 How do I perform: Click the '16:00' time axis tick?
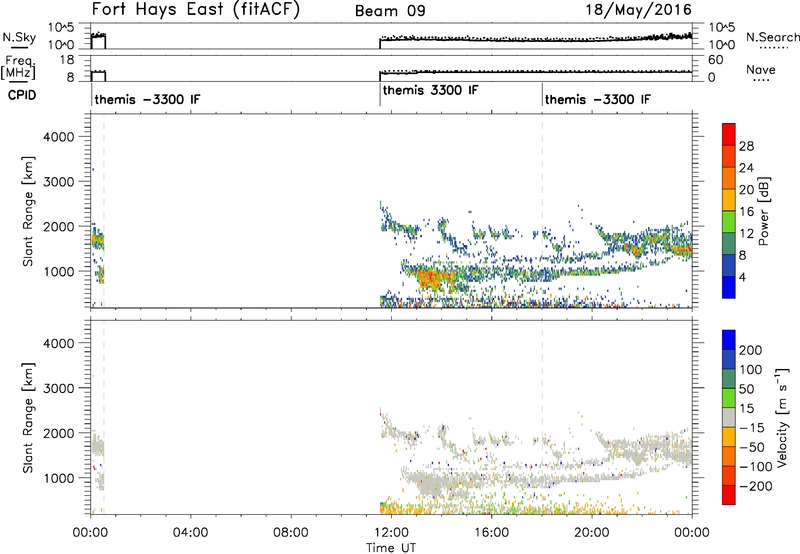click(491, 533)
